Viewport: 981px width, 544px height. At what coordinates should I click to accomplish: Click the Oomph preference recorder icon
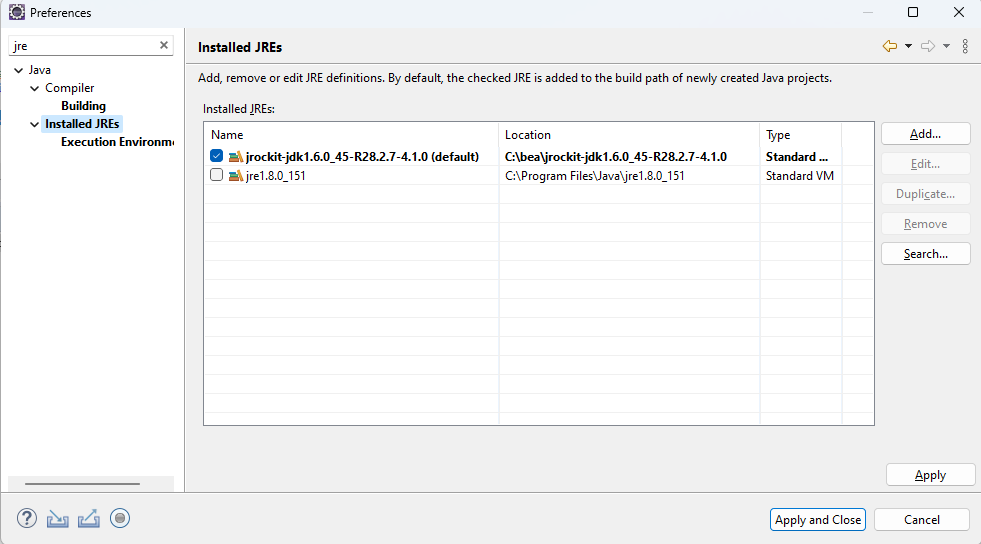(x=119, y=518)
